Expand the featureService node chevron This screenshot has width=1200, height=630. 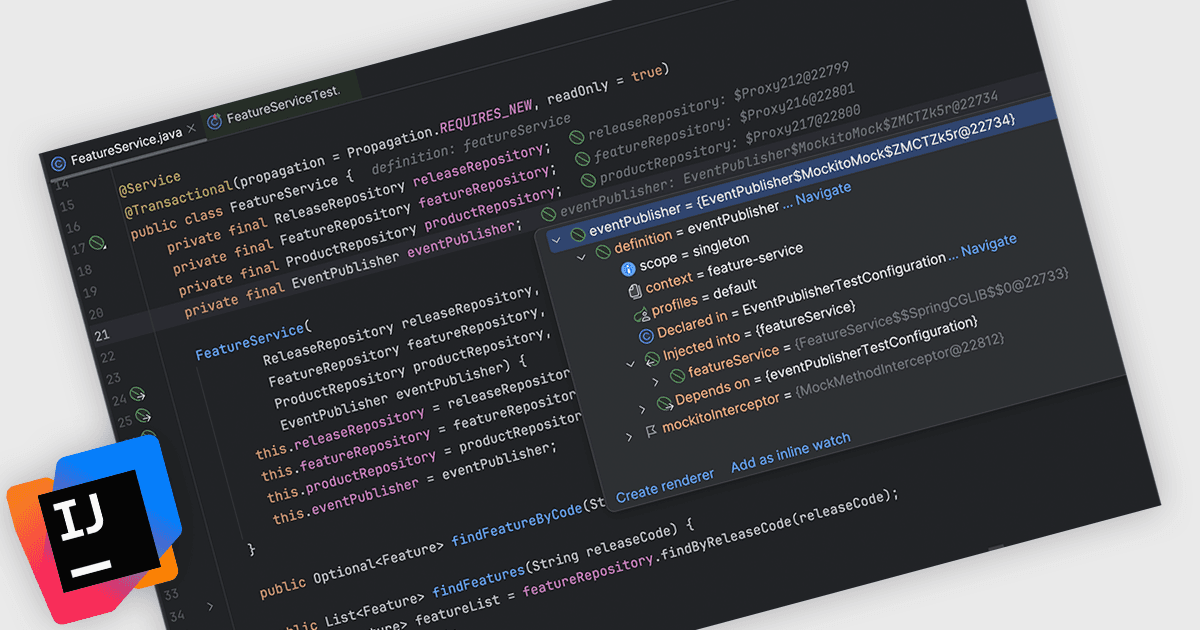(655, 382)
